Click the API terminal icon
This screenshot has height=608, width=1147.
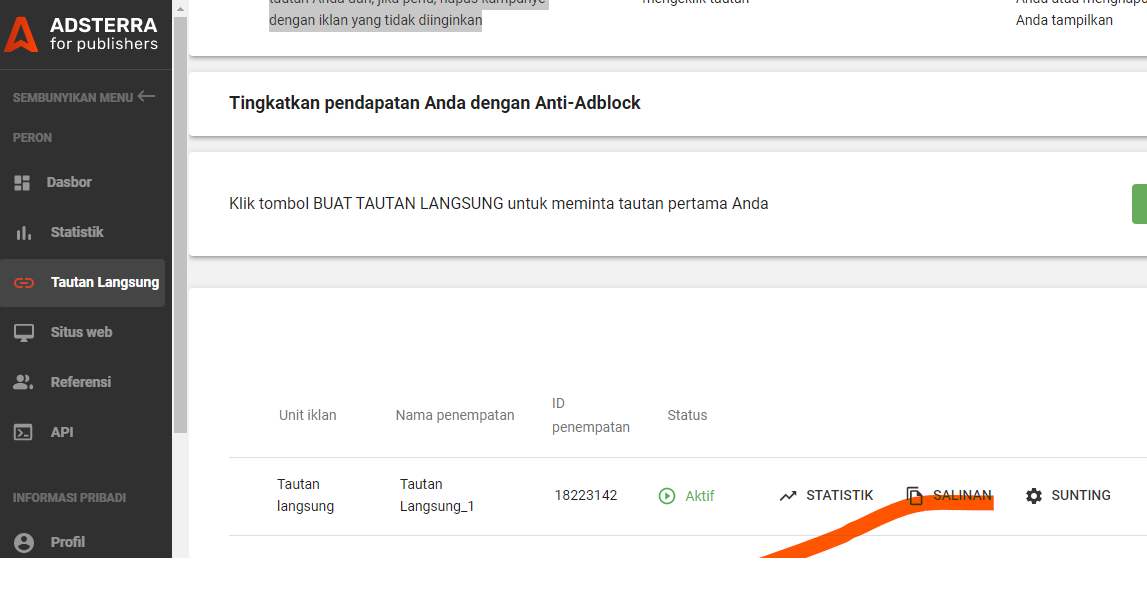(23, 432)
